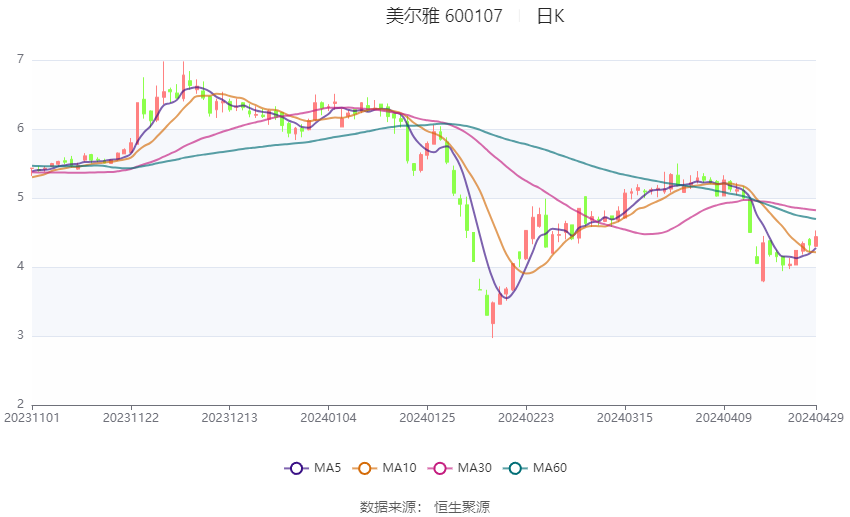850x517 pixels.
Task: Click the orange MA10 legend circle marker
Action: 365,468
